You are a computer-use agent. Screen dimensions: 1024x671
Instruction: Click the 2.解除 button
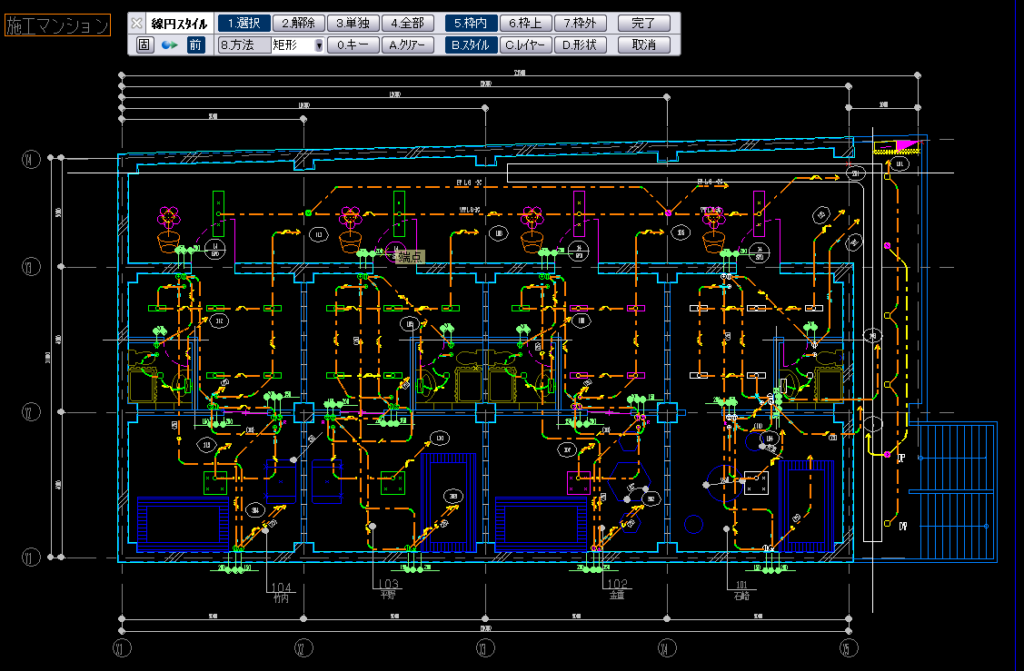click(298, 24)
